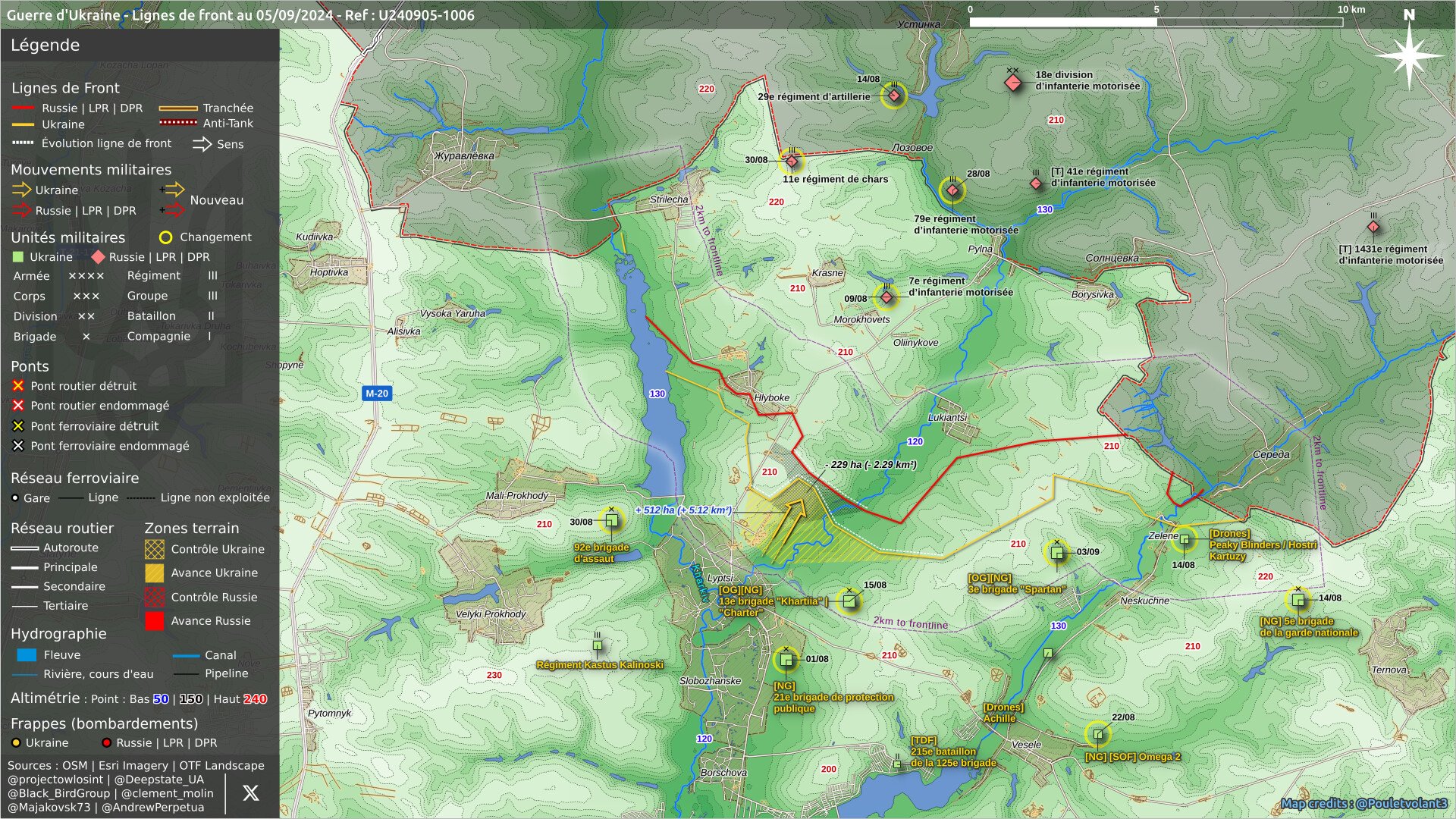Viewport: 1456px width, 819px height.
Task: Click the 3e brigade Spartan unit marker
Action: (x=1057, y=553)
